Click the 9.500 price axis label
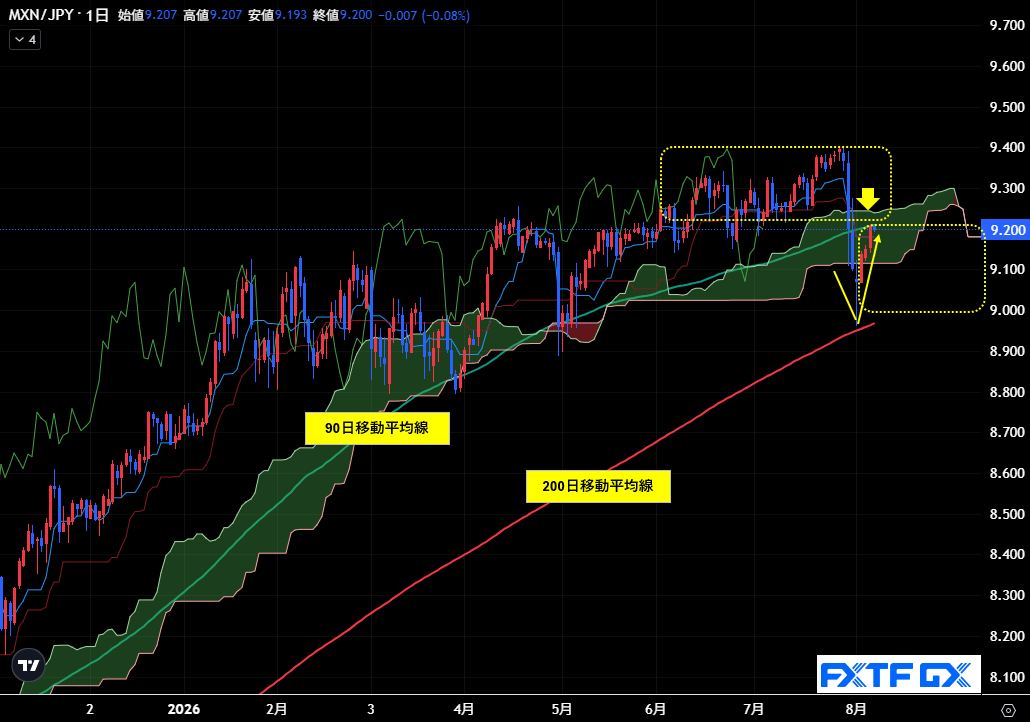 [1007, 107]
